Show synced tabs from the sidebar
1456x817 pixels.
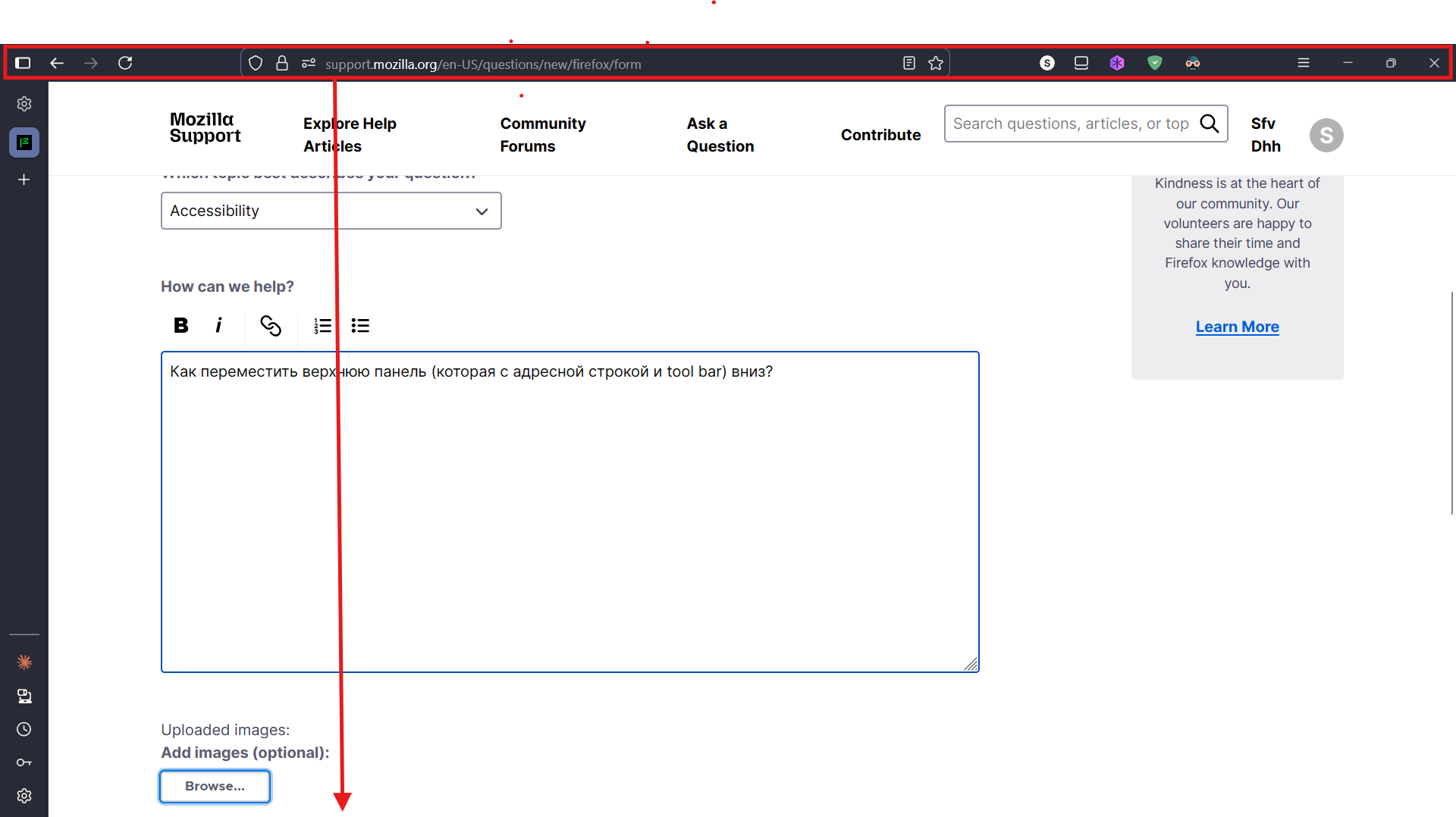(24, 696)
